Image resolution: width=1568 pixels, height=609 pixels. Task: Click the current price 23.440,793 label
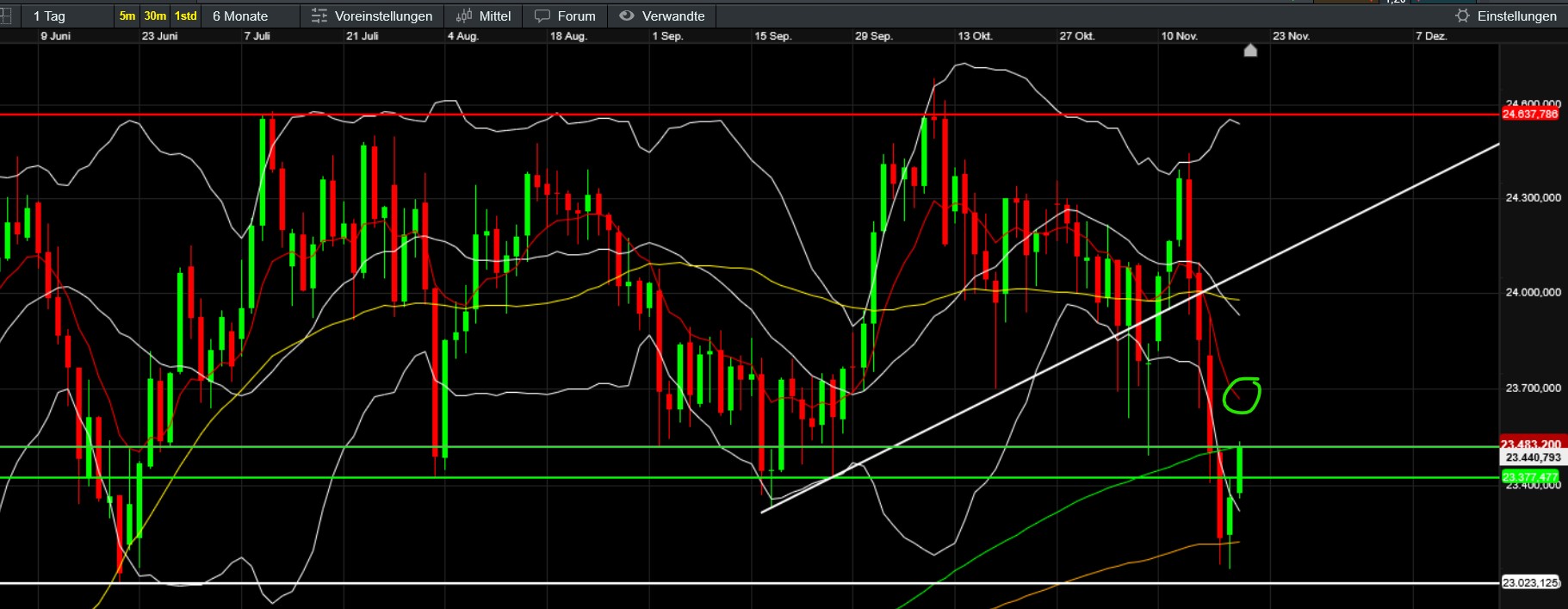[1533, 457]
